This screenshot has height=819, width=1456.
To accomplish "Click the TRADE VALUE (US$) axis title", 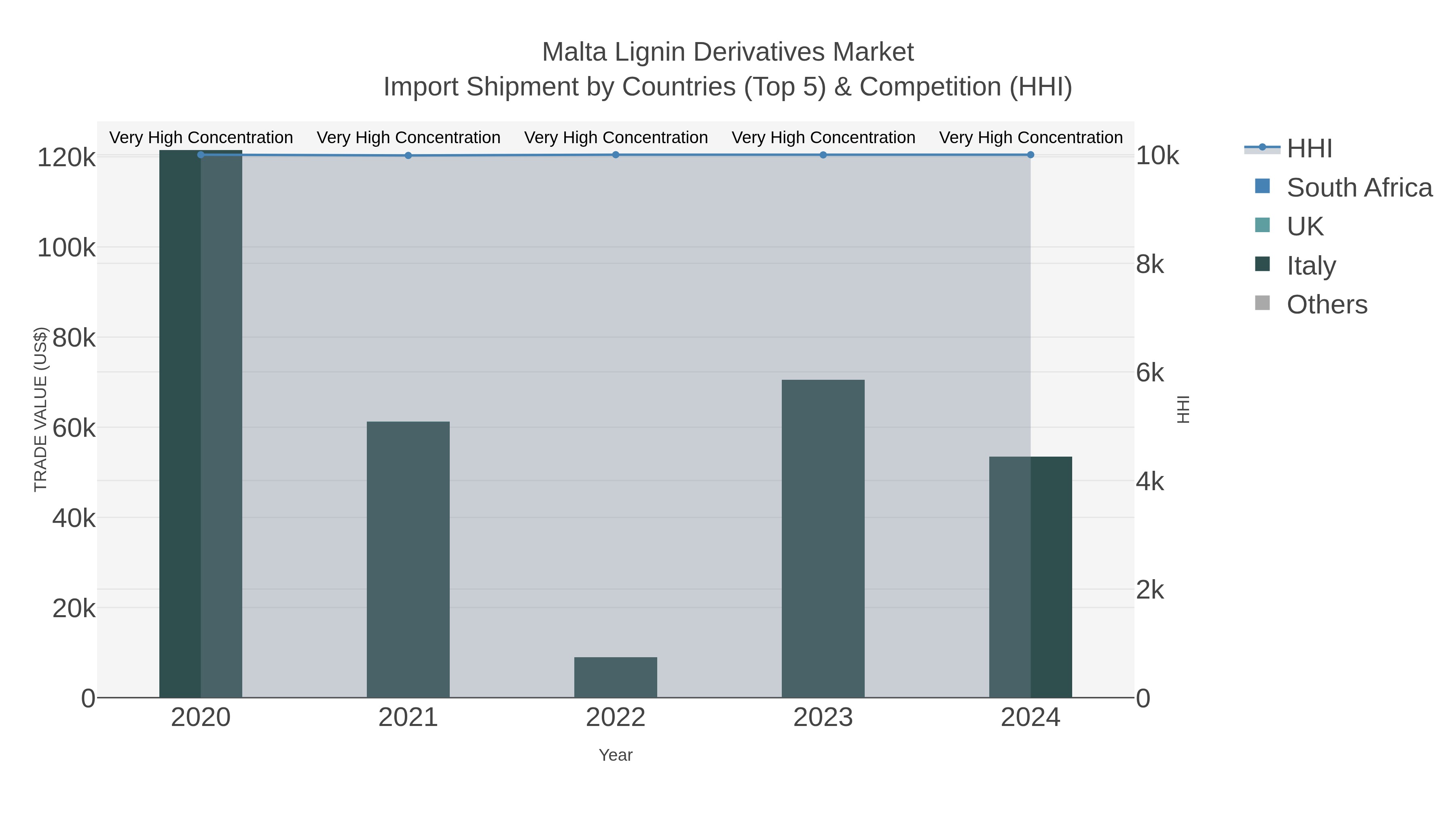I will click(x=41, y=409).
